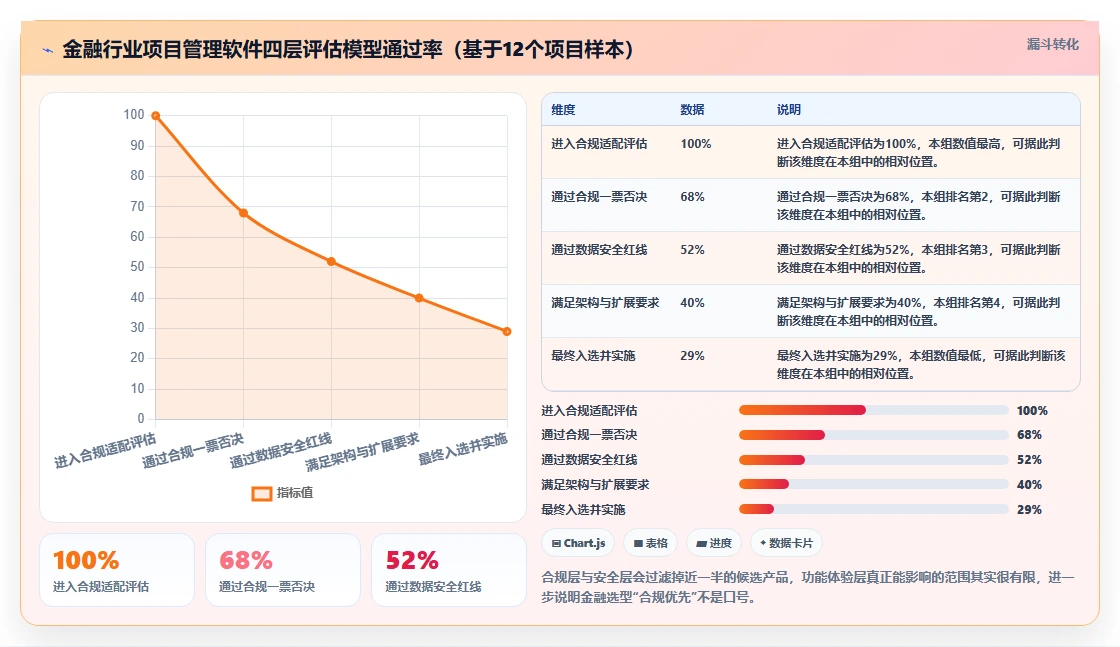This screenshot has width=1120, height=647.
Task: Click the chart data point at 40
Action: [419, 298]
